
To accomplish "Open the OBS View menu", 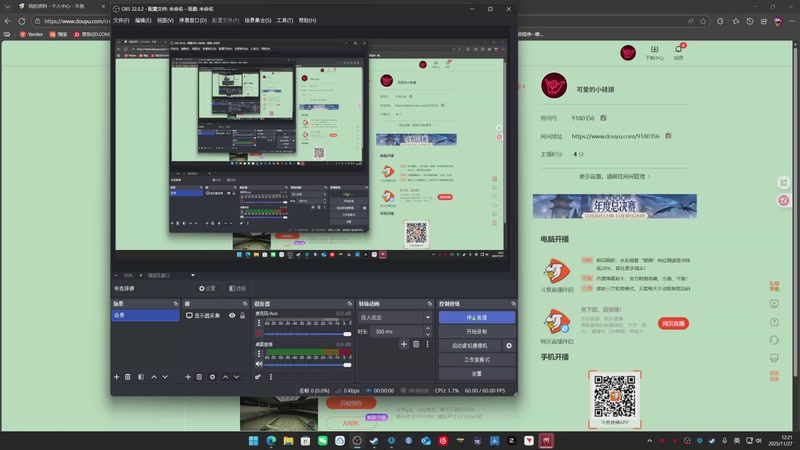I will click(x=165, y=20).
